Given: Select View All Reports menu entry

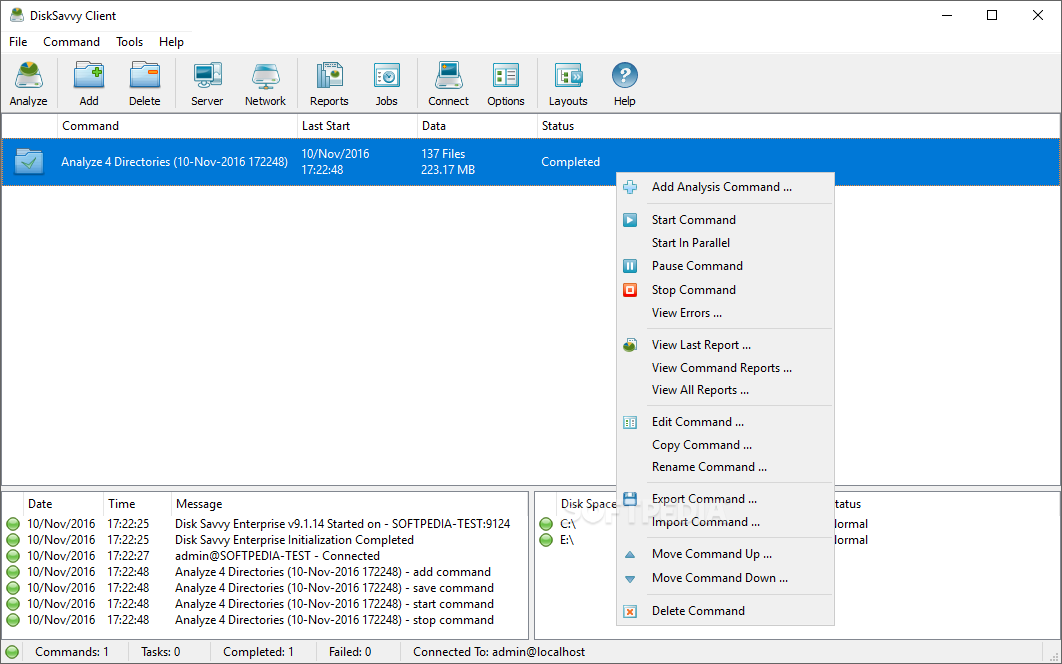Looking at the screenshot, I should pos(725,390).
